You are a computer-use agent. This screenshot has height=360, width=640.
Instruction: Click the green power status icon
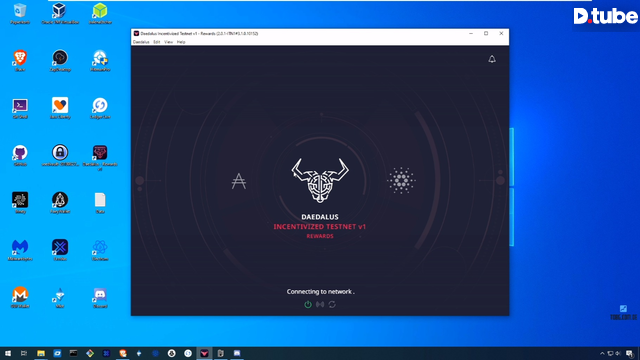click(x=308, y=304)
